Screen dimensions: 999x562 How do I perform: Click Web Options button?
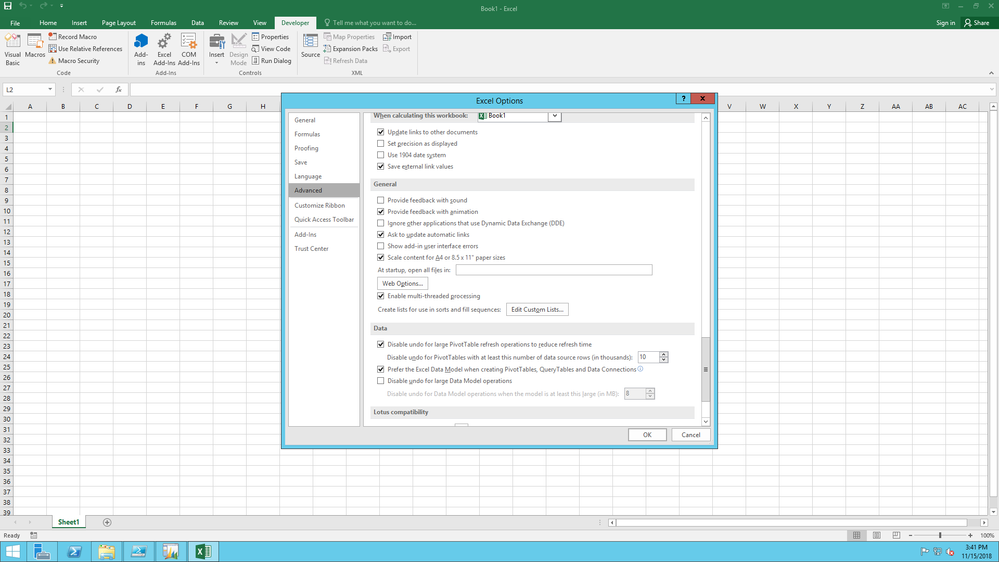point(402,284)
